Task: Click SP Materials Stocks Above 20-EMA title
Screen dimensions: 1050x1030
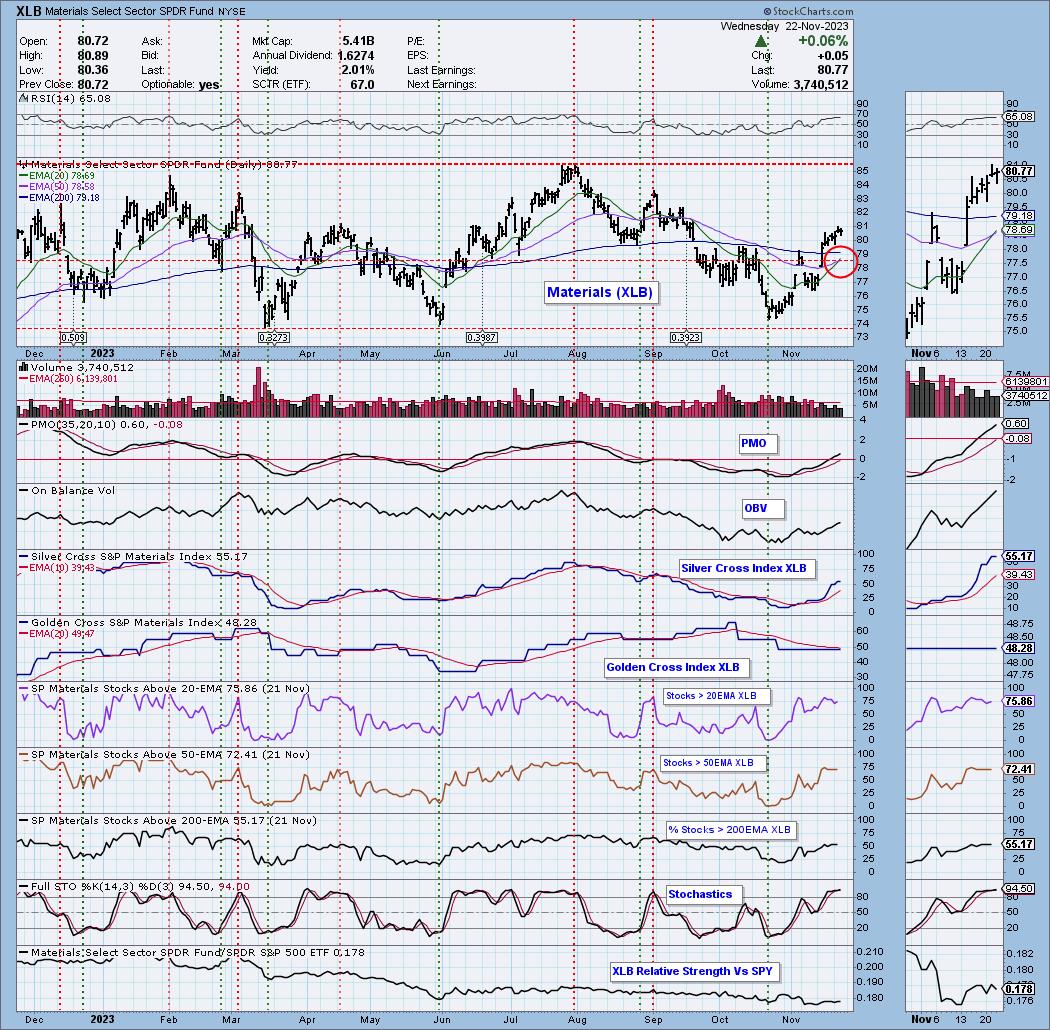Action: coord(165,688)
